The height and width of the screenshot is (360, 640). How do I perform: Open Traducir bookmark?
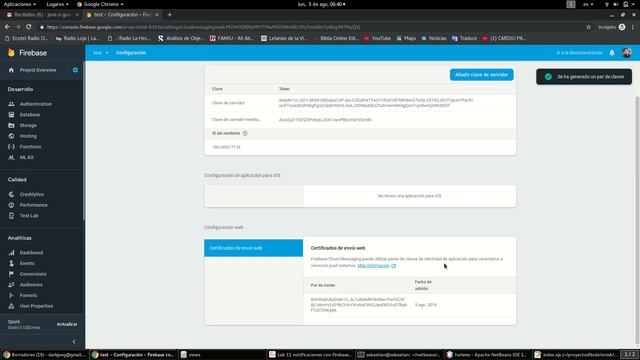click(464, 38)
